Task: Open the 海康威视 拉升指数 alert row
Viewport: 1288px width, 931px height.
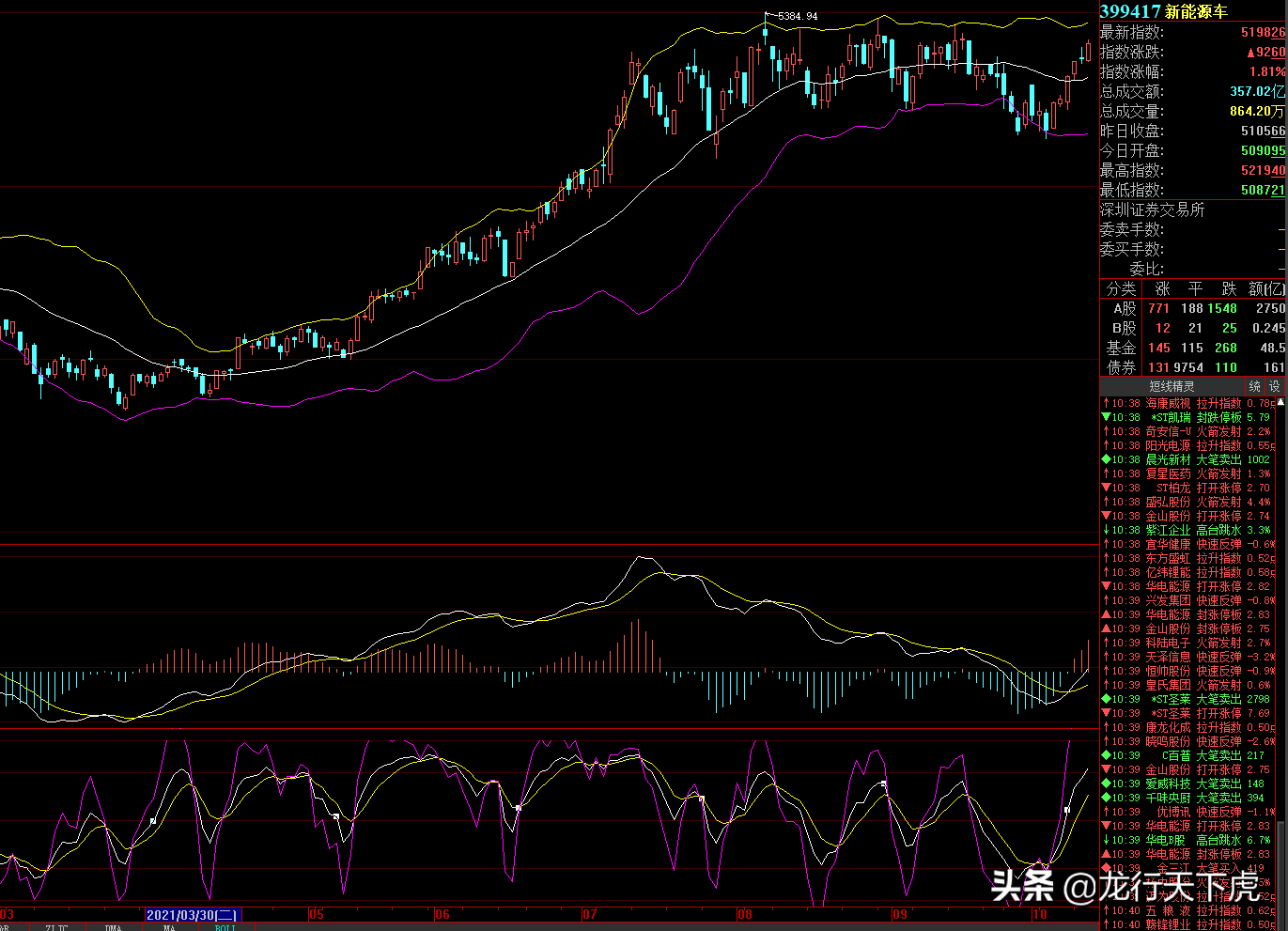Action: (1188, 403)
